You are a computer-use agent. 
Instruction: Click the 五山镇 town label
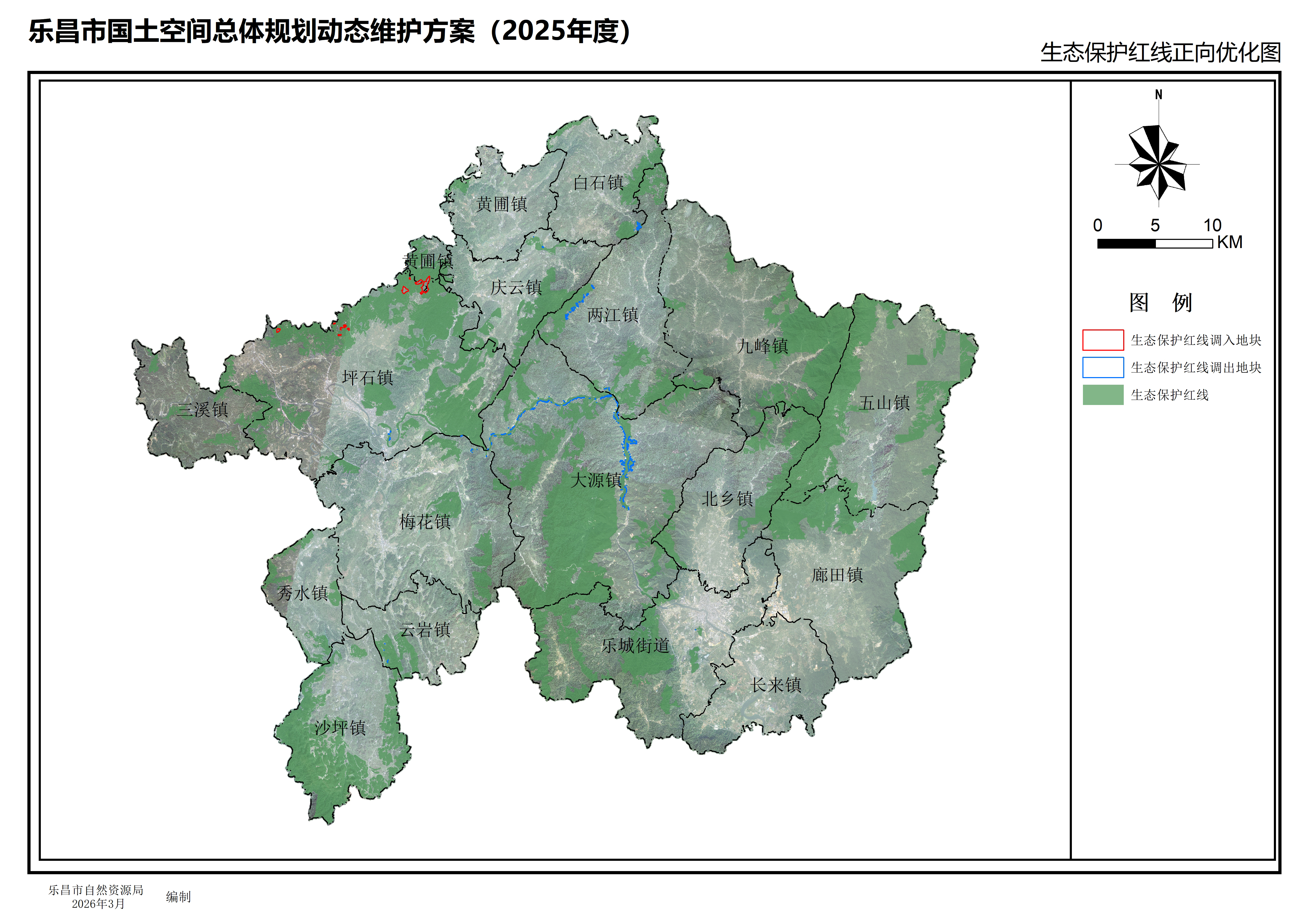coord(884,403)
